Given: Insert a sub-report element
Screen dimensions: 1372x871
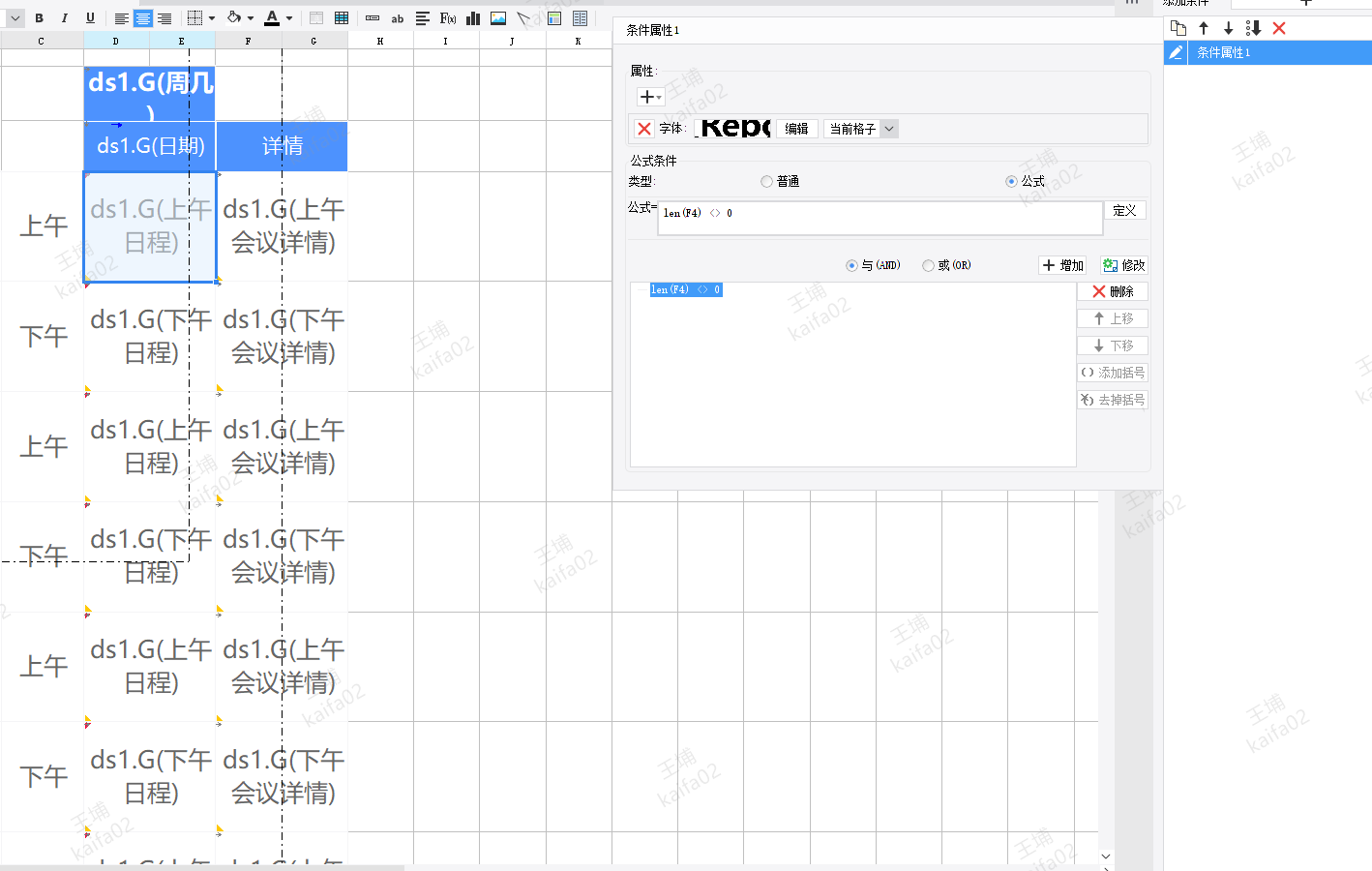Looking at the screenshot, I should pyautogui.click(x=554, y=17).
